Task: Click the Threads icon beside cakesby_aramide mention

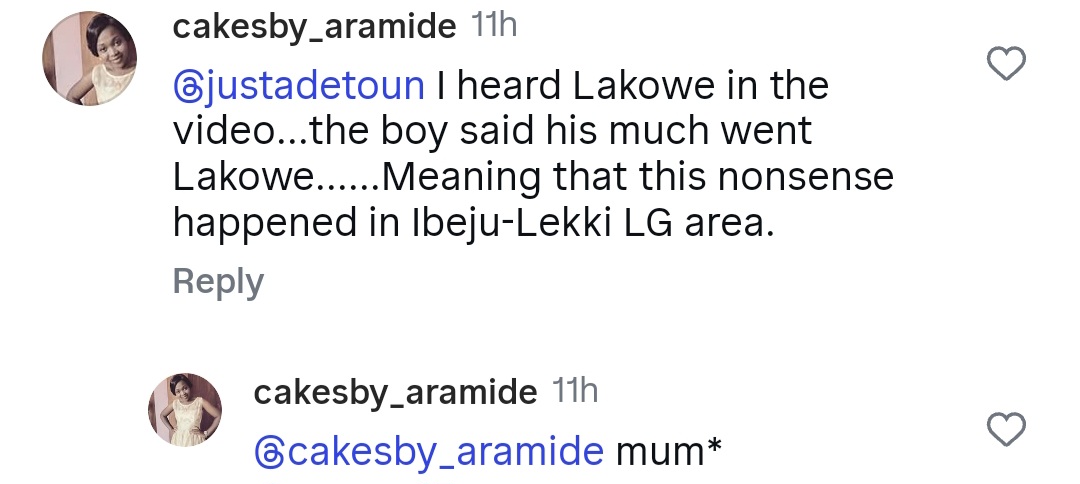Action: 269,452
